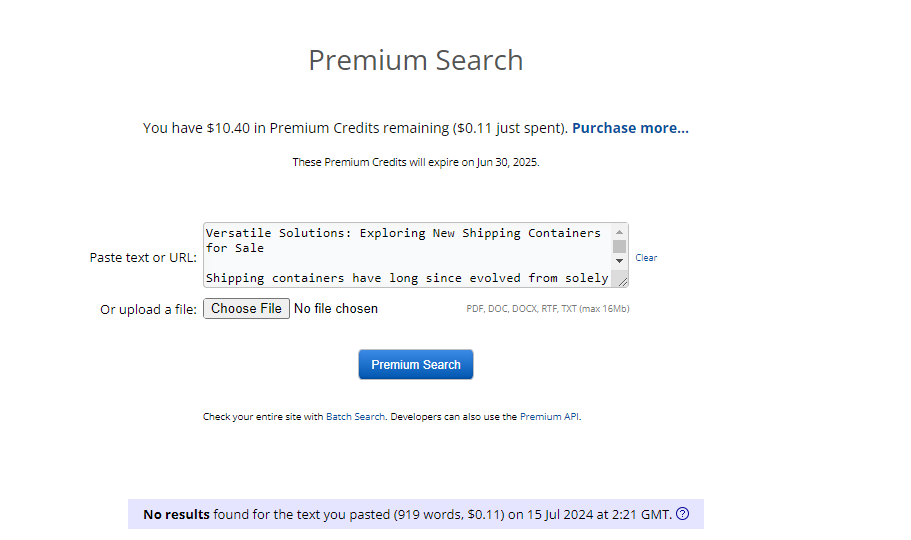Follow the Premium API link

click(549, 416)
